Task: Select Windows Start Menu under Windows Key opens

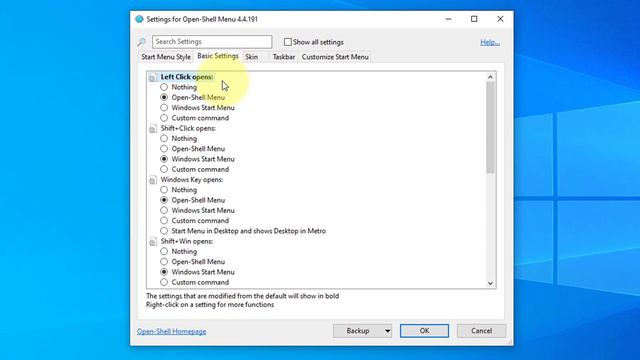Action: point(164,210)
